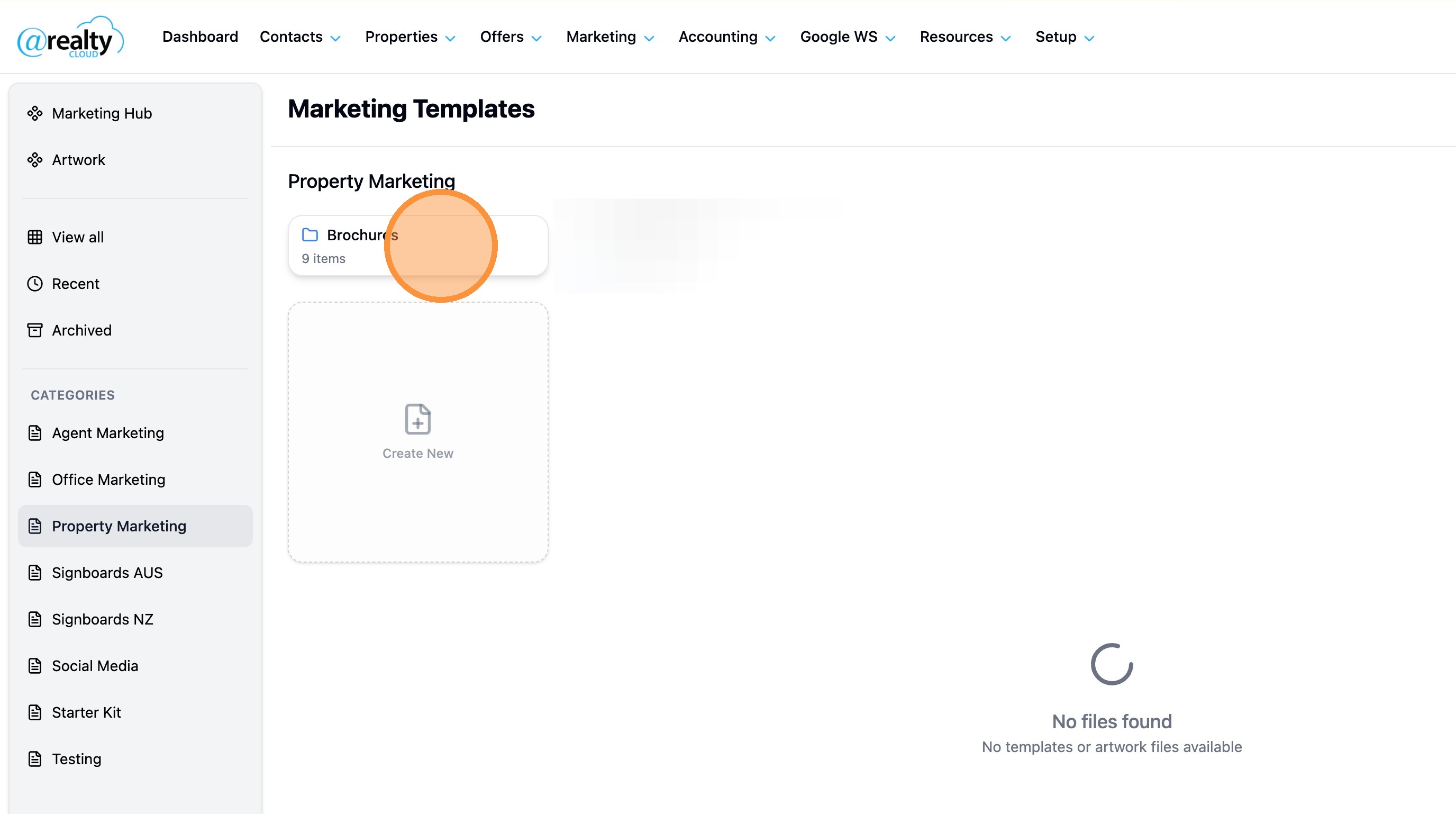Click the Create New document-plus icon
The width and height of the screenshot is (1456, 814).
[417, 419]
